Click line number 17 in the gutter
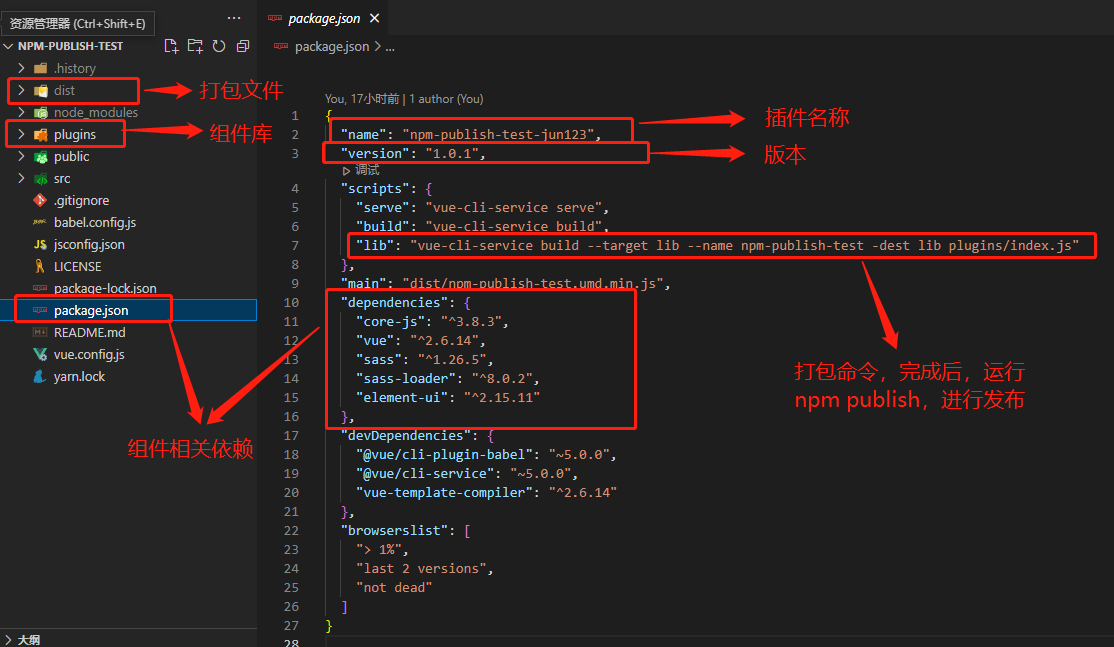This screenshot has width=1114, height=647. [291, 435]
